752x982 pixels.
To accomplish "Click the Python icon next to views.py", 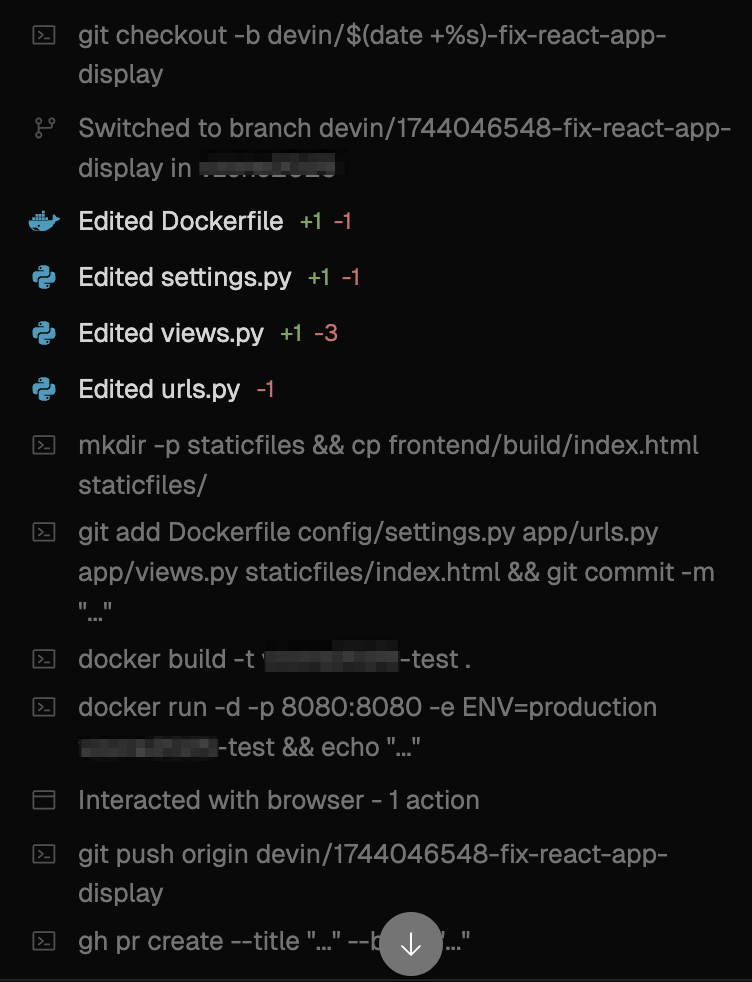I will point(44,333).
